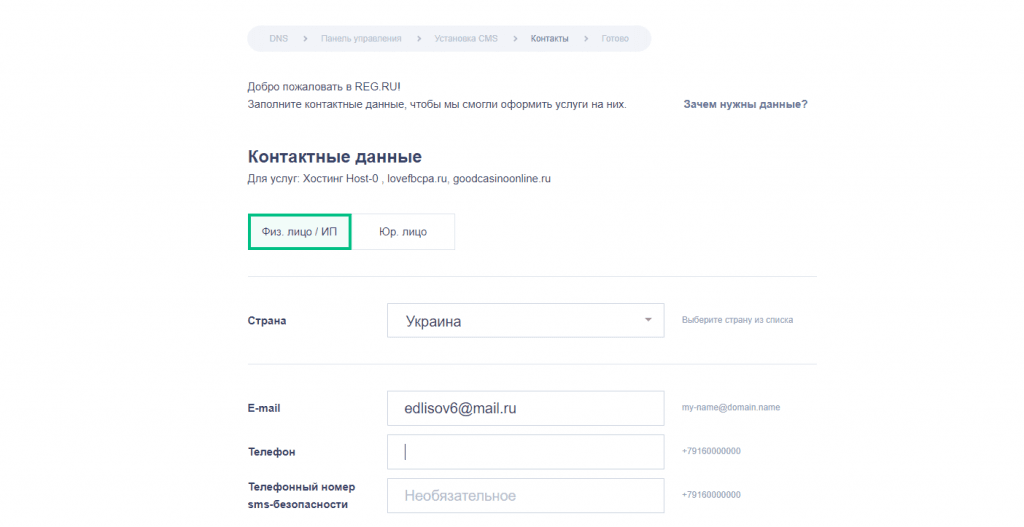
Task: Click the Контактные данные heading
Action: pyautogui.click(x=334, y=157)
